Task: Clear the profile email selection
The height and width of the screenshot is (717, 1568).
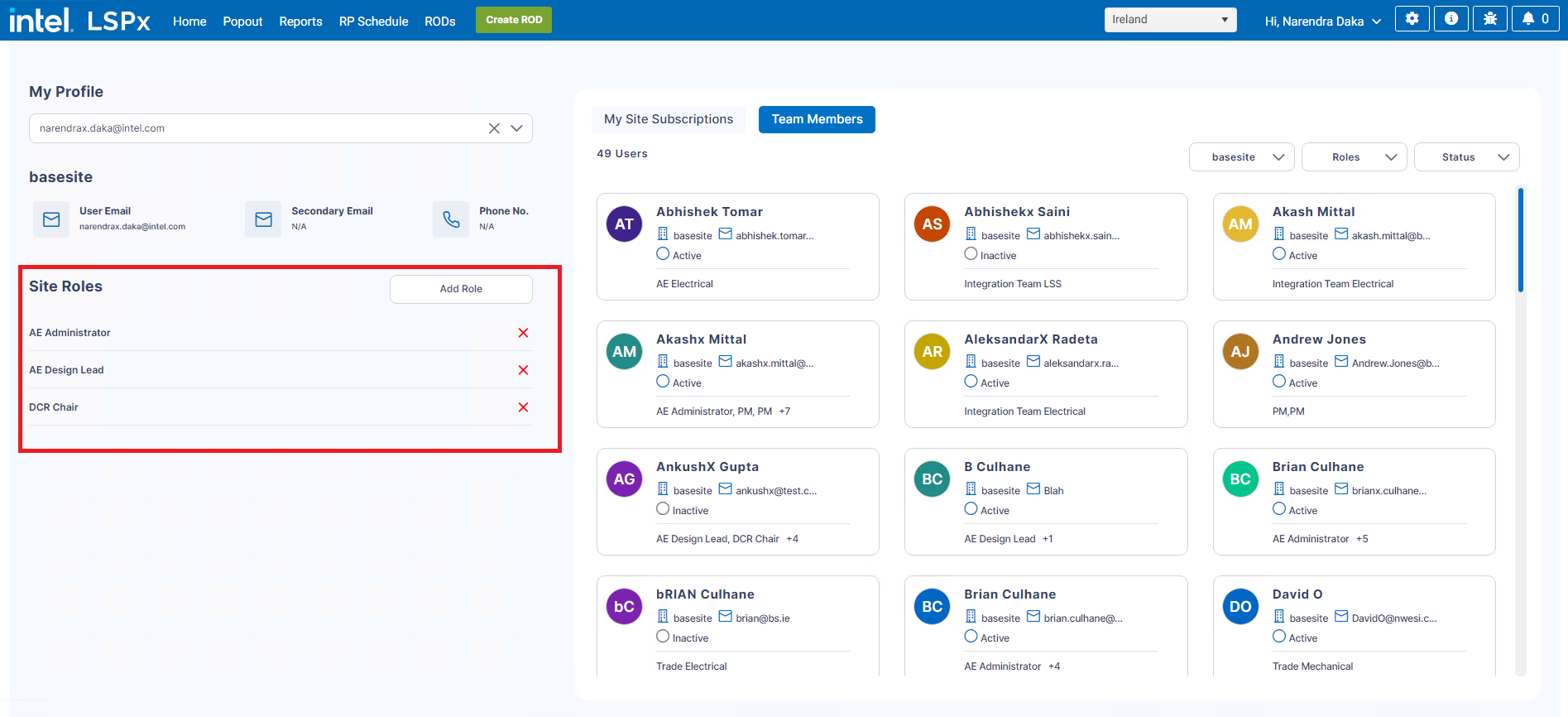Action: pos(494,128)
